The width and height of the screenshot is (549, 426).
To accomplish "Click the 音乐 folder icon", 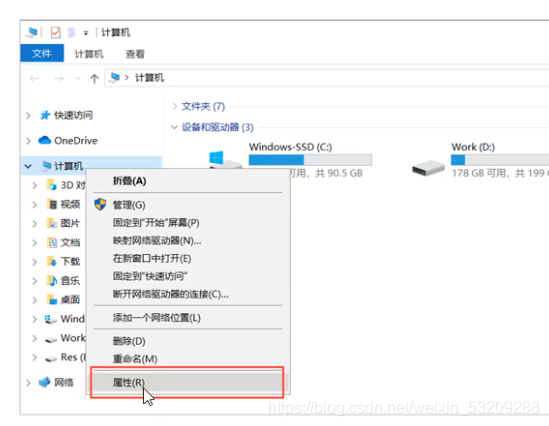I will 52,280.
